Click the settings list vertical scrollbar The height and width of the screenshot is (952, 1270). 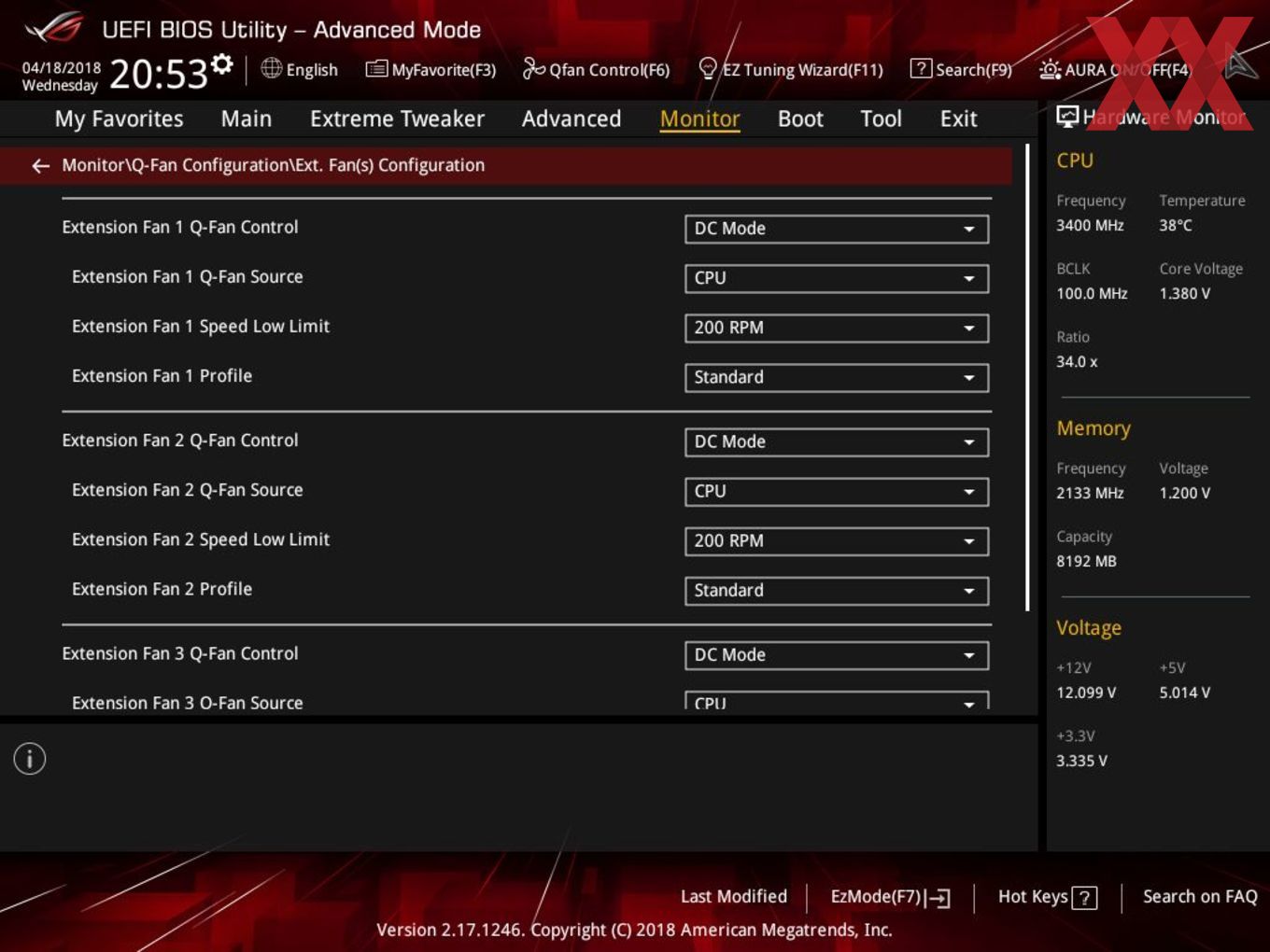pos(1027,378)
